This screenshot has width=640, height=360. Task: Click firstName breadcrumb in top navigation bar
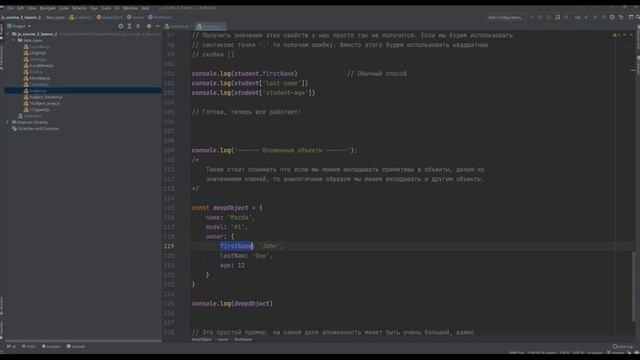160,18
